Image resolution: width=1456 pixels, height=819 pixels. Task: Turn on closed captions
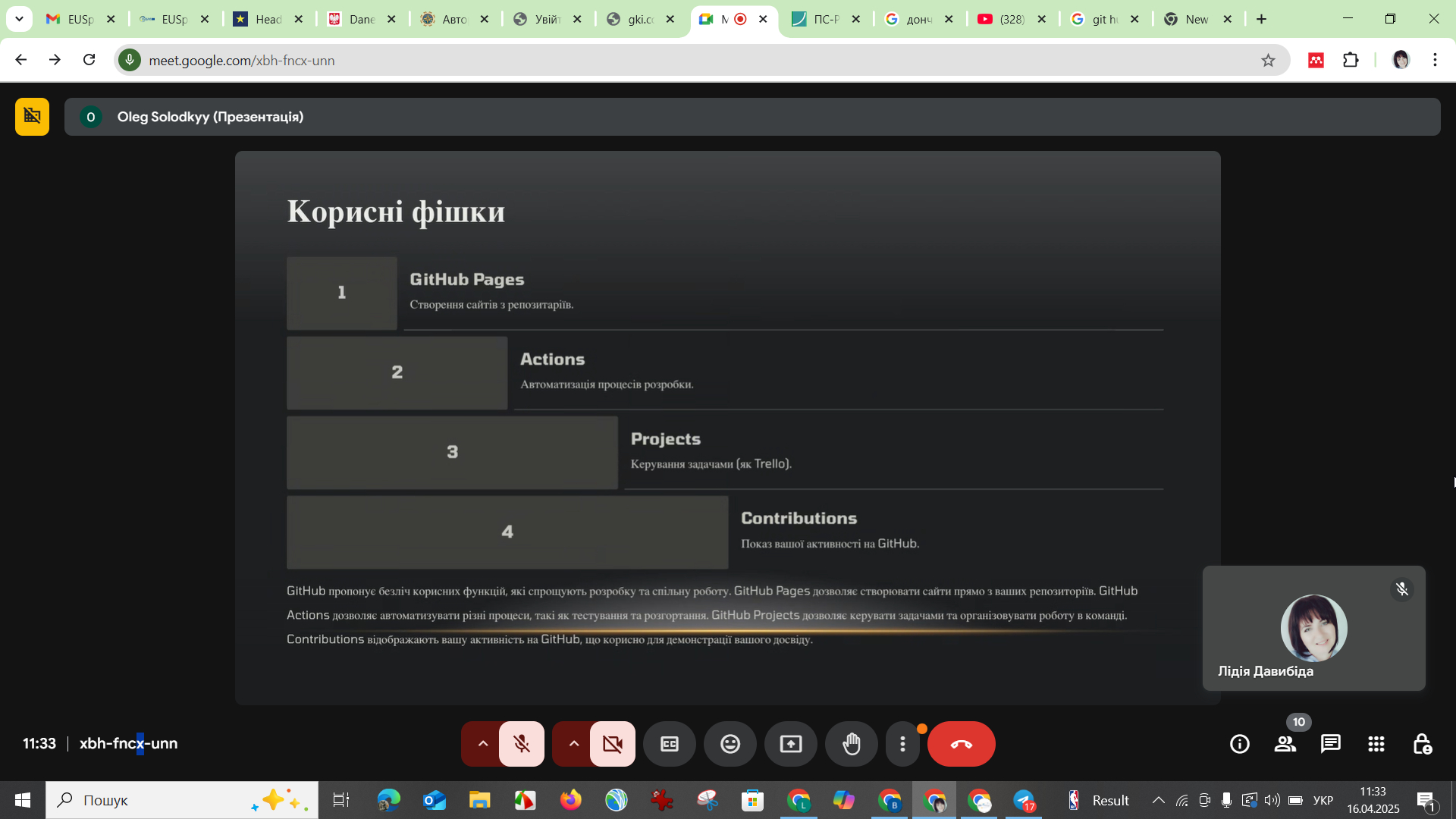point(670,744)
